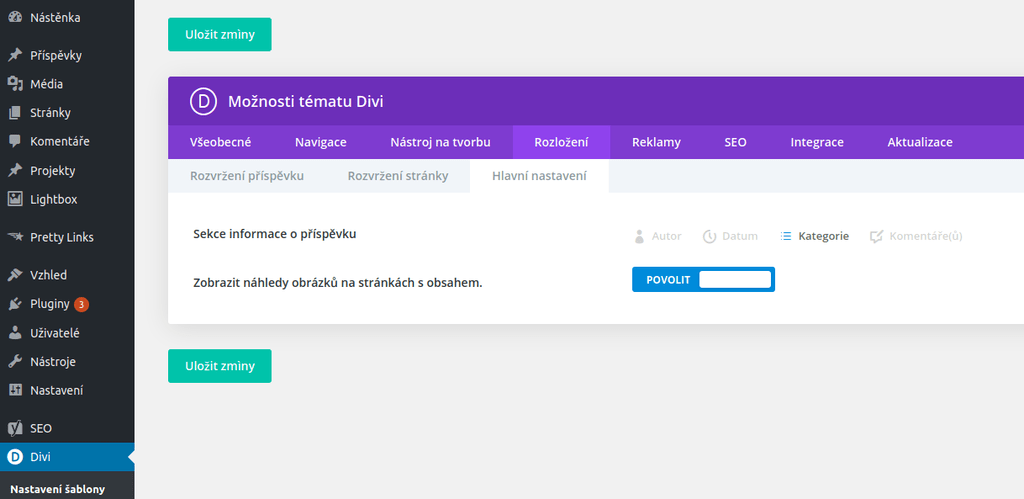Click the Pretty Links star icon
The height and width of the screenshot is (499, 1024).
(14, 237)
